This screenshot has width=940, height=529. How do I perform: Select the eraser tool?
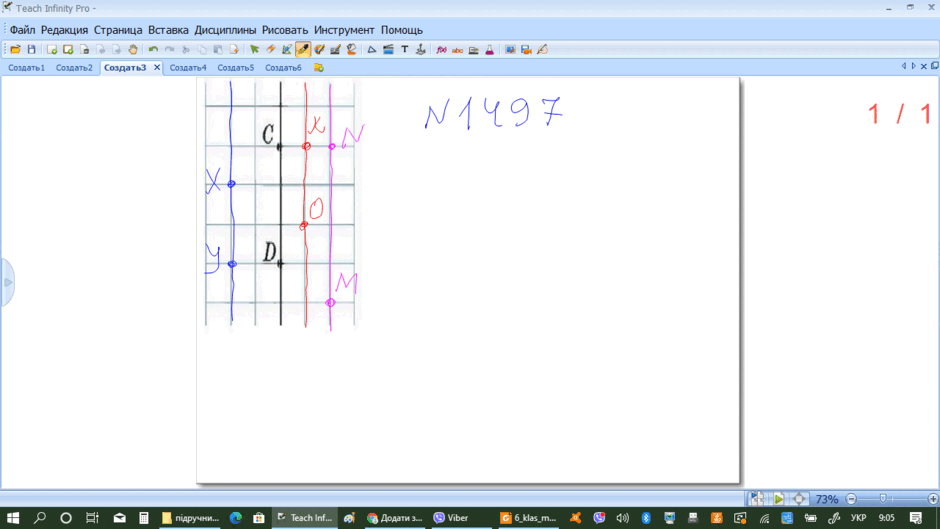click(271, 50)
